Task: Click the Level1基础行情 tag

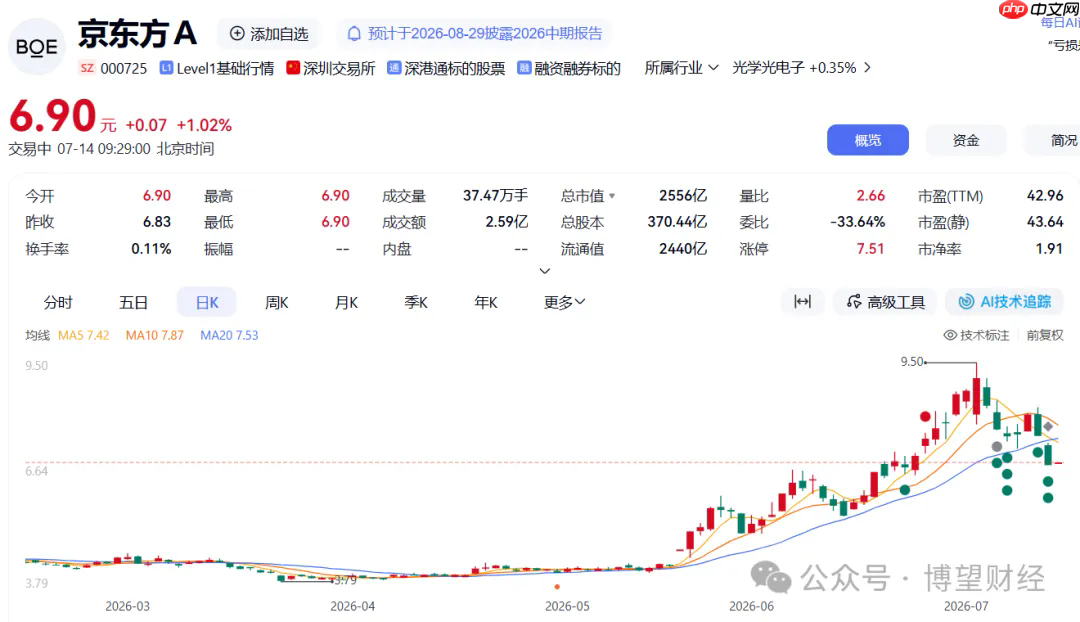Action: click(225, 68)
